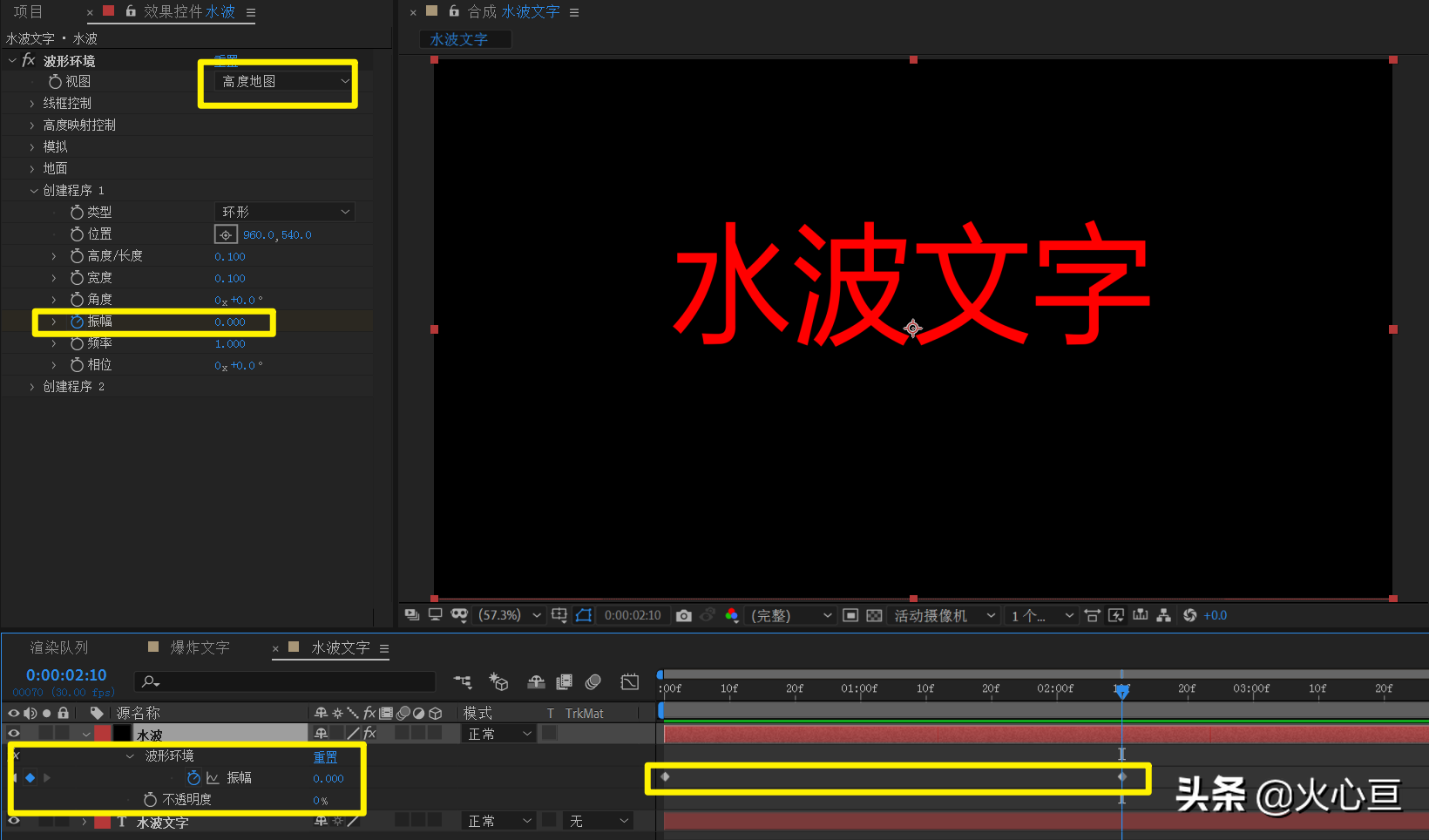The height and width of the screenshot is (840, 1429).
Task: Open the 类型 环形 dropdown
Action: [x=284, y=212]
